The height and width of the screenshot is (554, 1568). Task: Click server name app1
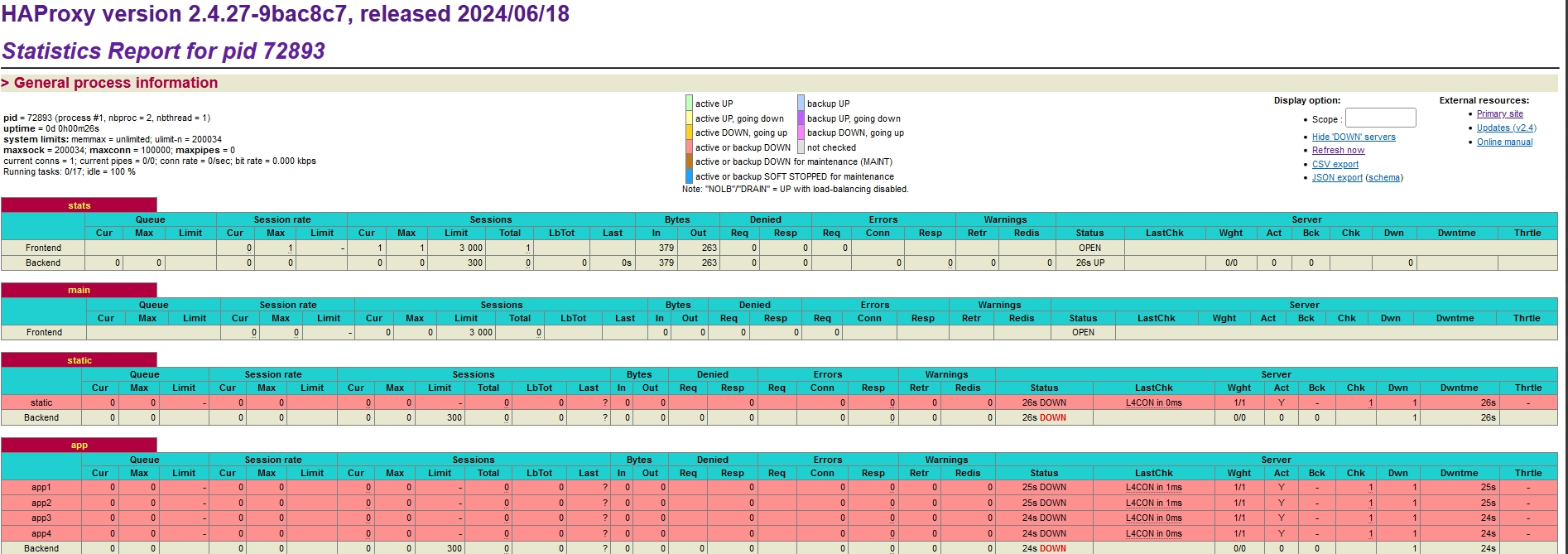pos(41,487)
